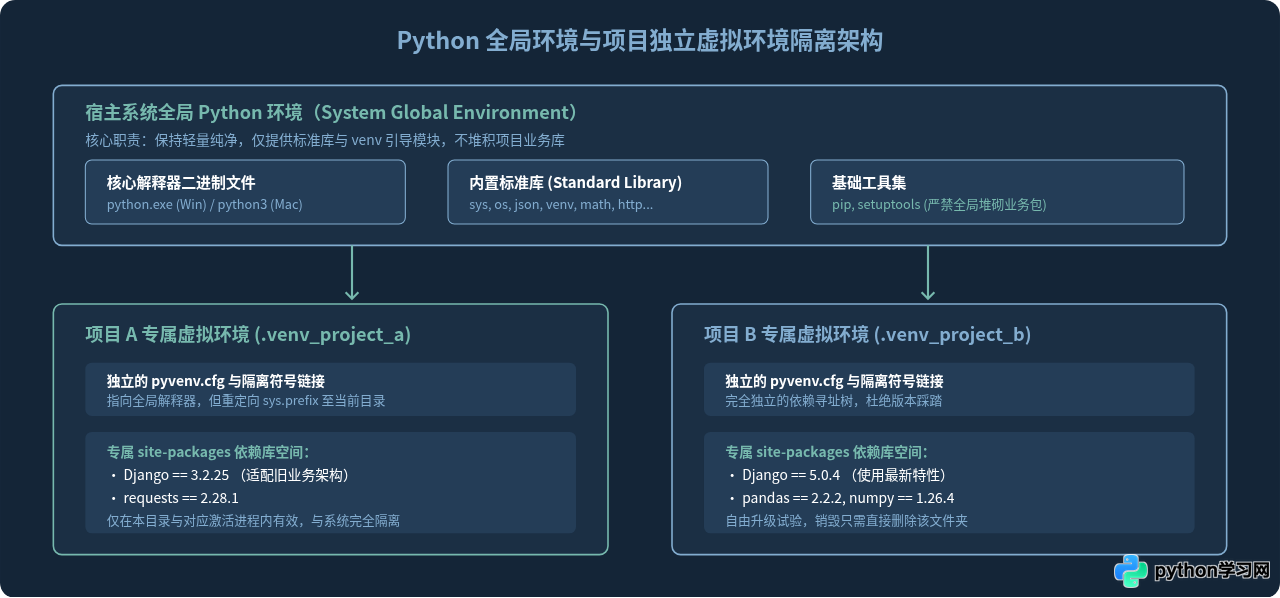Click project B site-packages heading

[x=826, y=452]
